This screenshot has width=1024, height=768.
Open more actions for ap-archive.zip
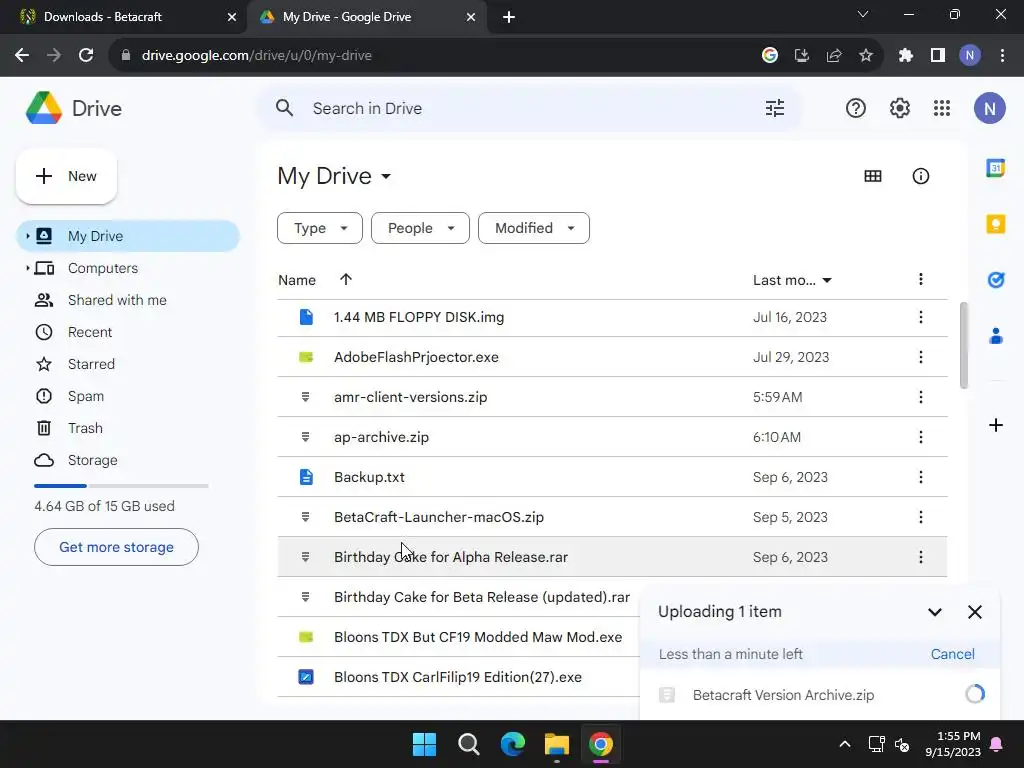[x=920, y=437]
